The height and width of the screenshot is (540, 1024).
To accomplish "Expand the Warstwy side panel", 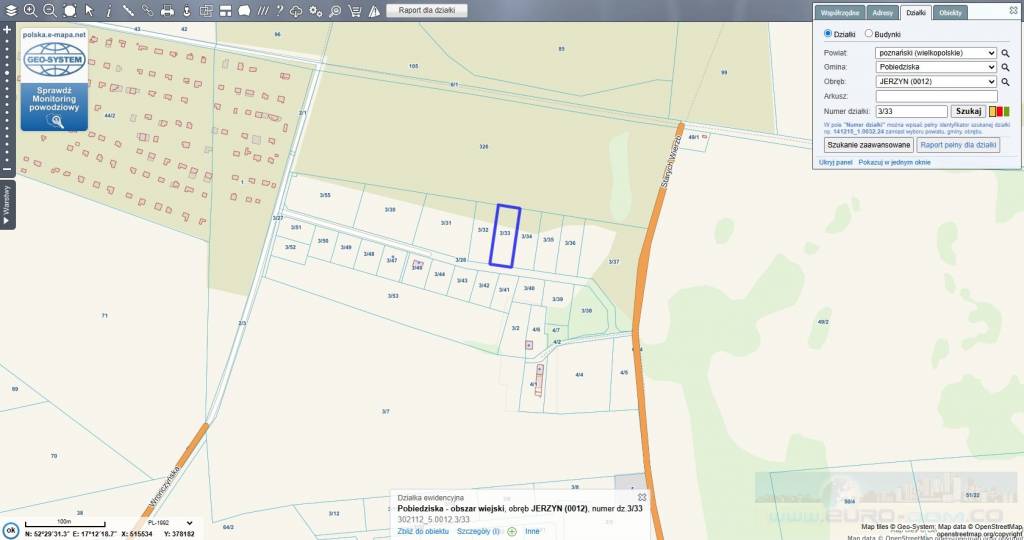I will (7, 205).
